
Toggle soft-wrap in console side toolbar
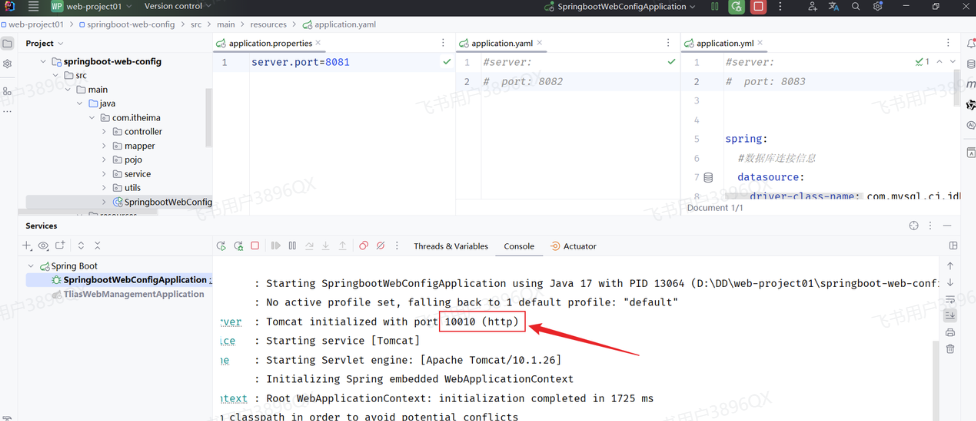[950, 299]
